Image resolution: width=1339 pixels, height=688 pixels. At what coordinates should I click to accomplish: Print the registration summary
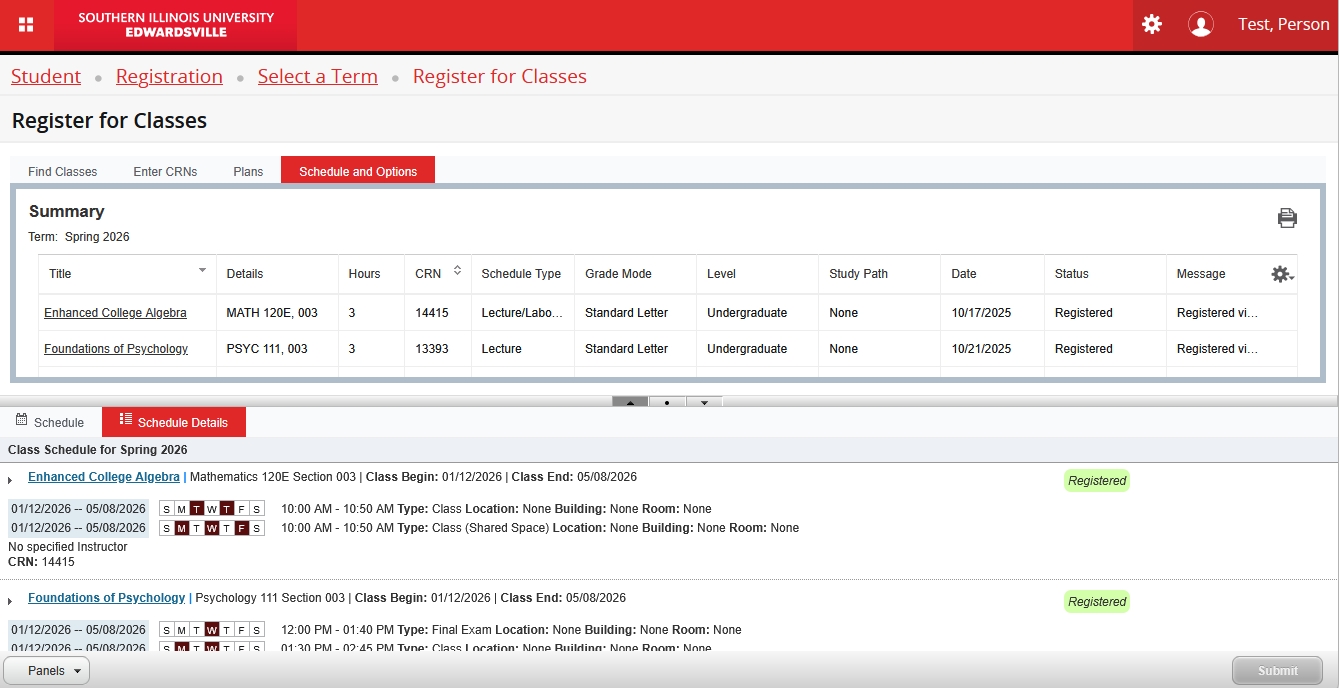[x=1287, y=218]
